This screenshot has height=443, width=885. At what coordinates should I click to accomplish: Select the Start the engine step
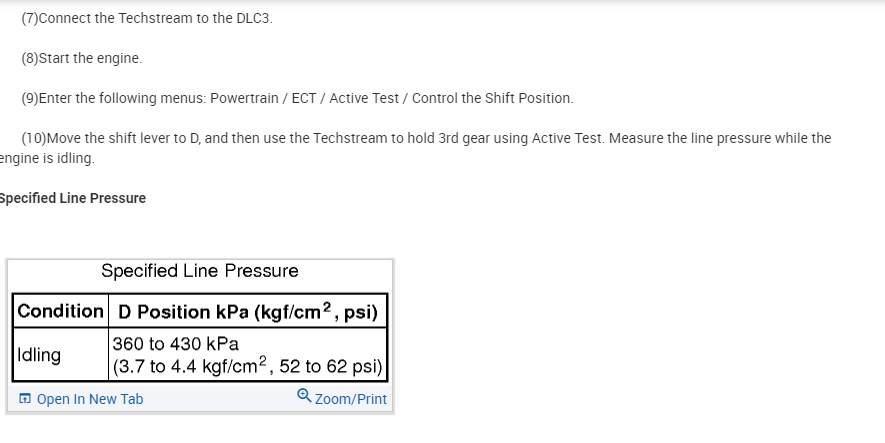81,58
